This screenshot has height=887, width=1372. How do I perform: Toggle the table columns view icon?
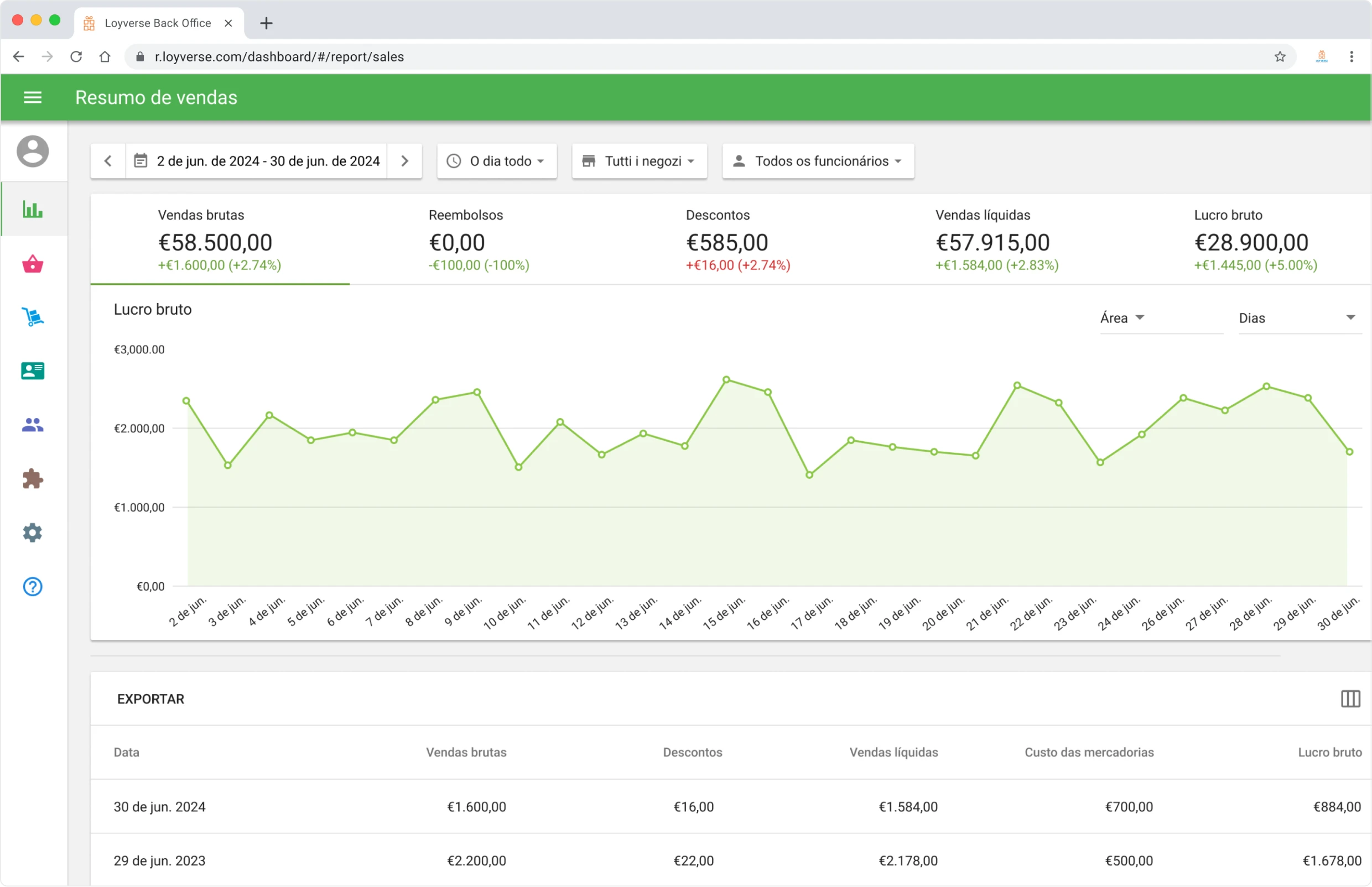click(x=1350, y=698)
